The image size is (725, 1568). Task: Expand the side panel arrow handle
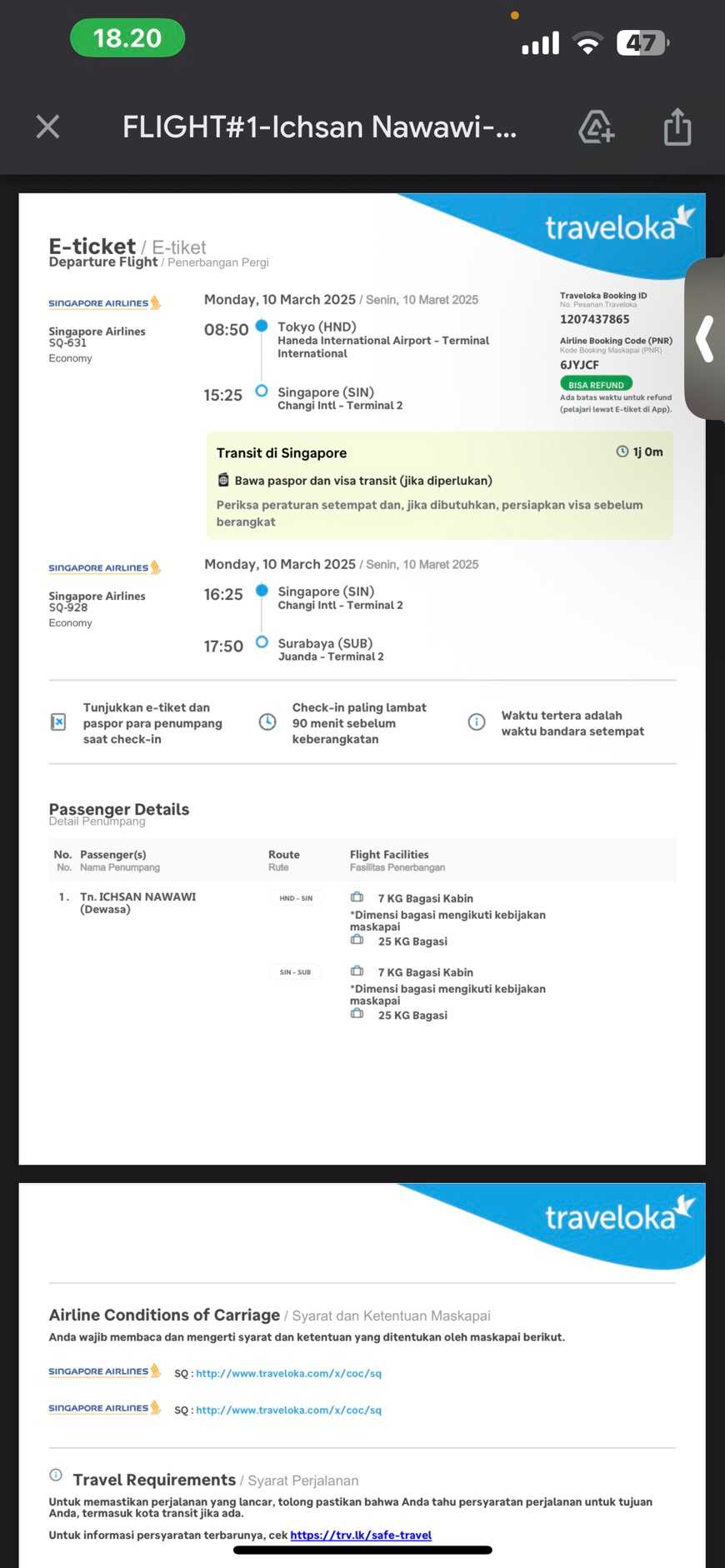pos(706,338)
